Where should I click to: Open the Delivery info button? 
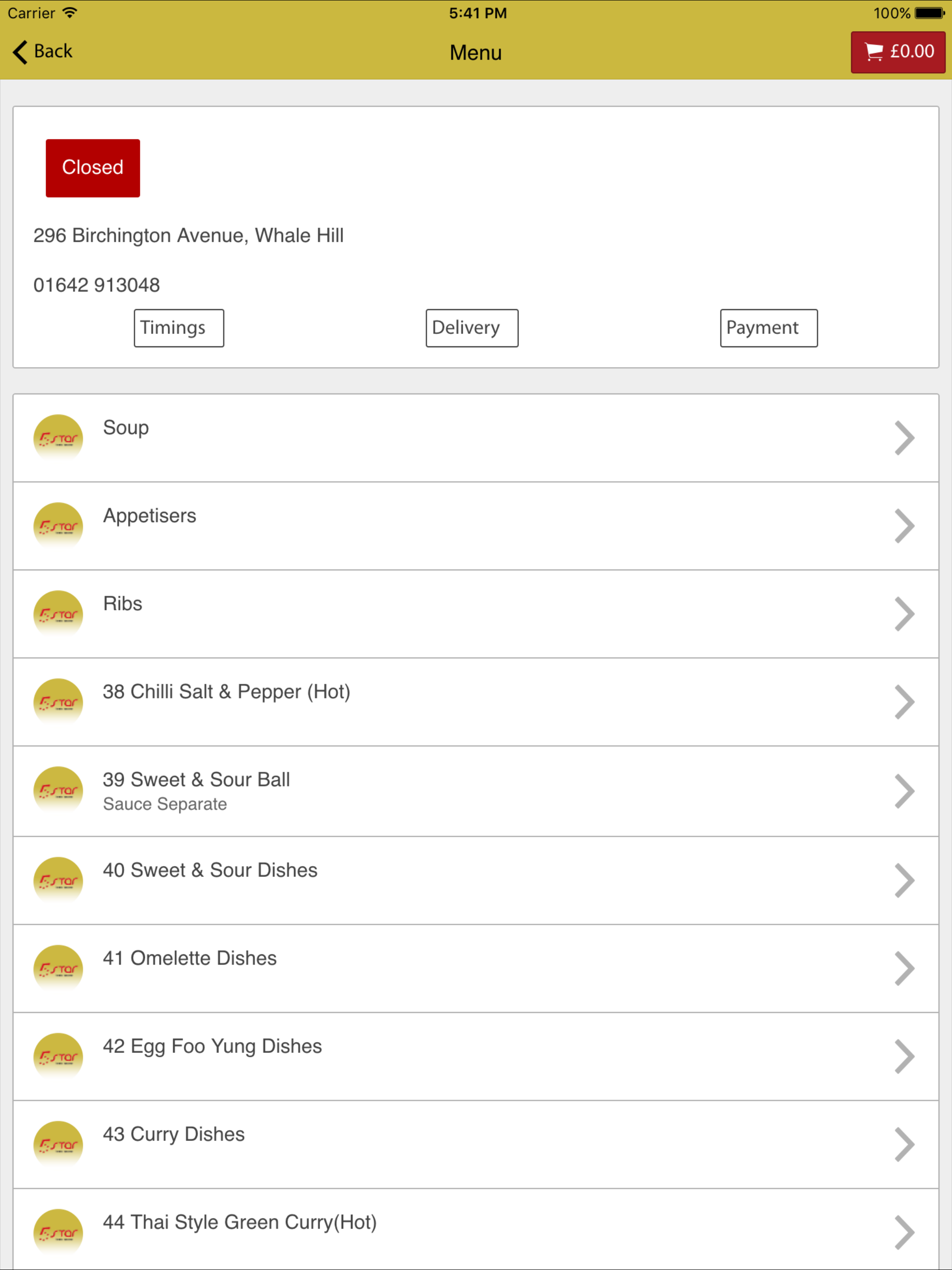(471, 328)
